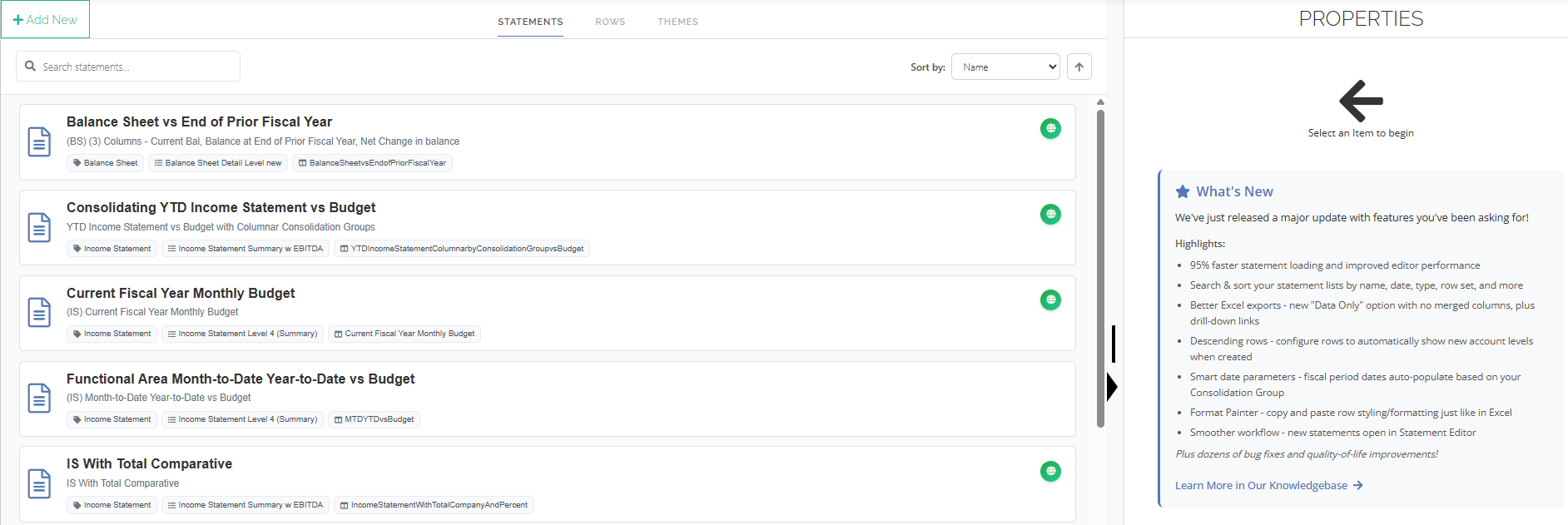Open the Sort by Name dropdown
This screenshot has width=1568, height=525.
[x=1005, y=67]
